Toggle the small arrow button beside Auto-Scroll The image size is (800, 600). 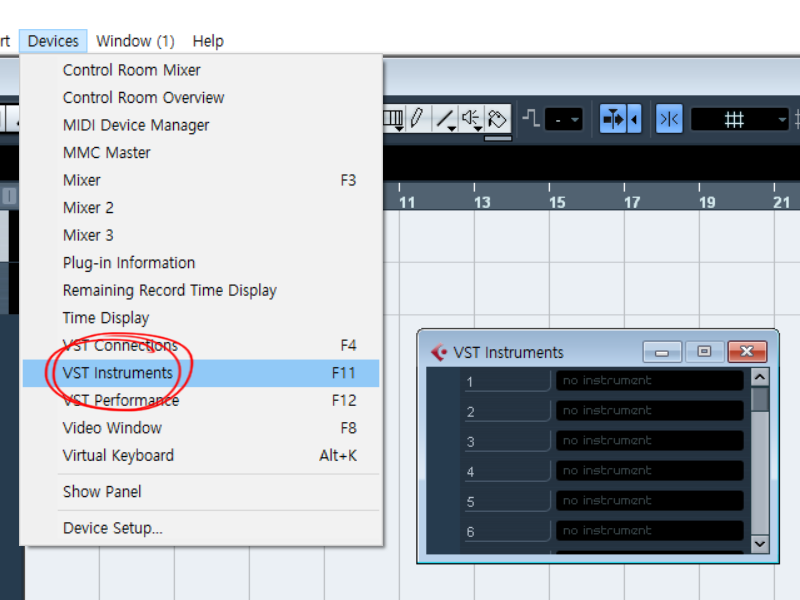point(634,119)
